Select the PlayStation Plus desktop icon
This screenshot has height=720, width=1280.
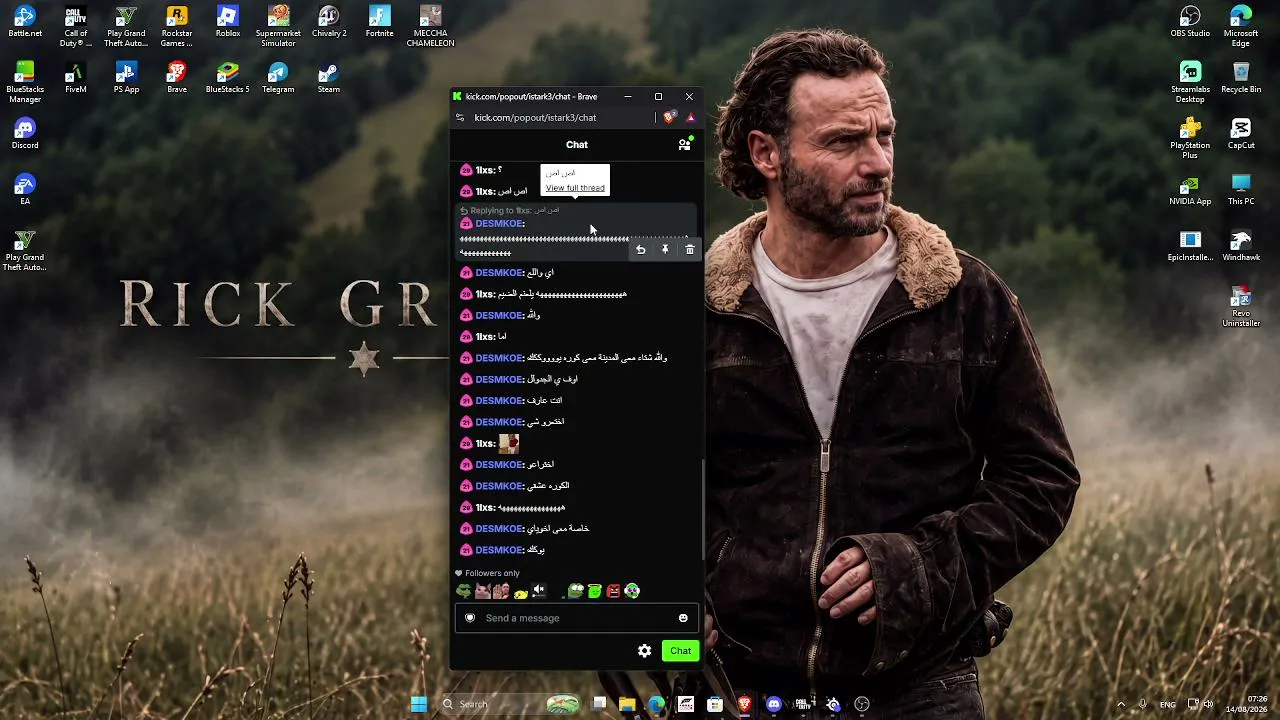click(x=1190, y=138)
